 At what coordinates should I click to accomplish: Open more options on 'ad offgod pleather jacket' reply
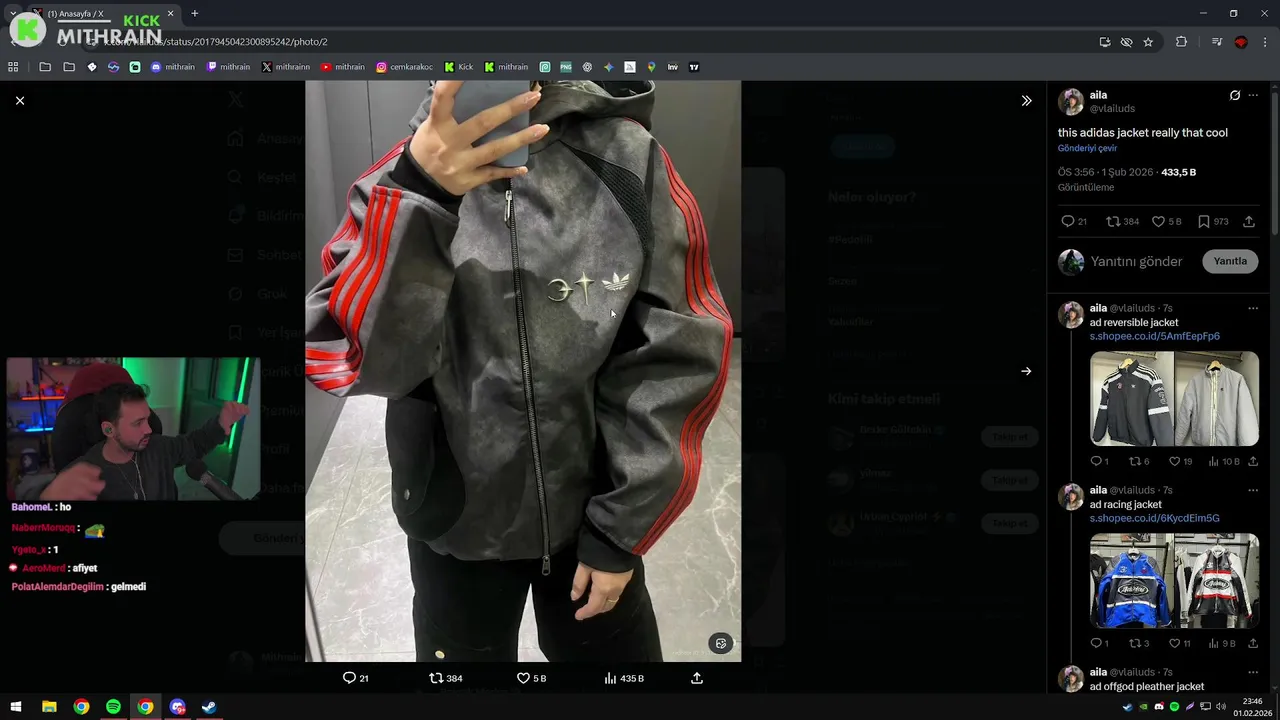click(x=1253, y=672)
